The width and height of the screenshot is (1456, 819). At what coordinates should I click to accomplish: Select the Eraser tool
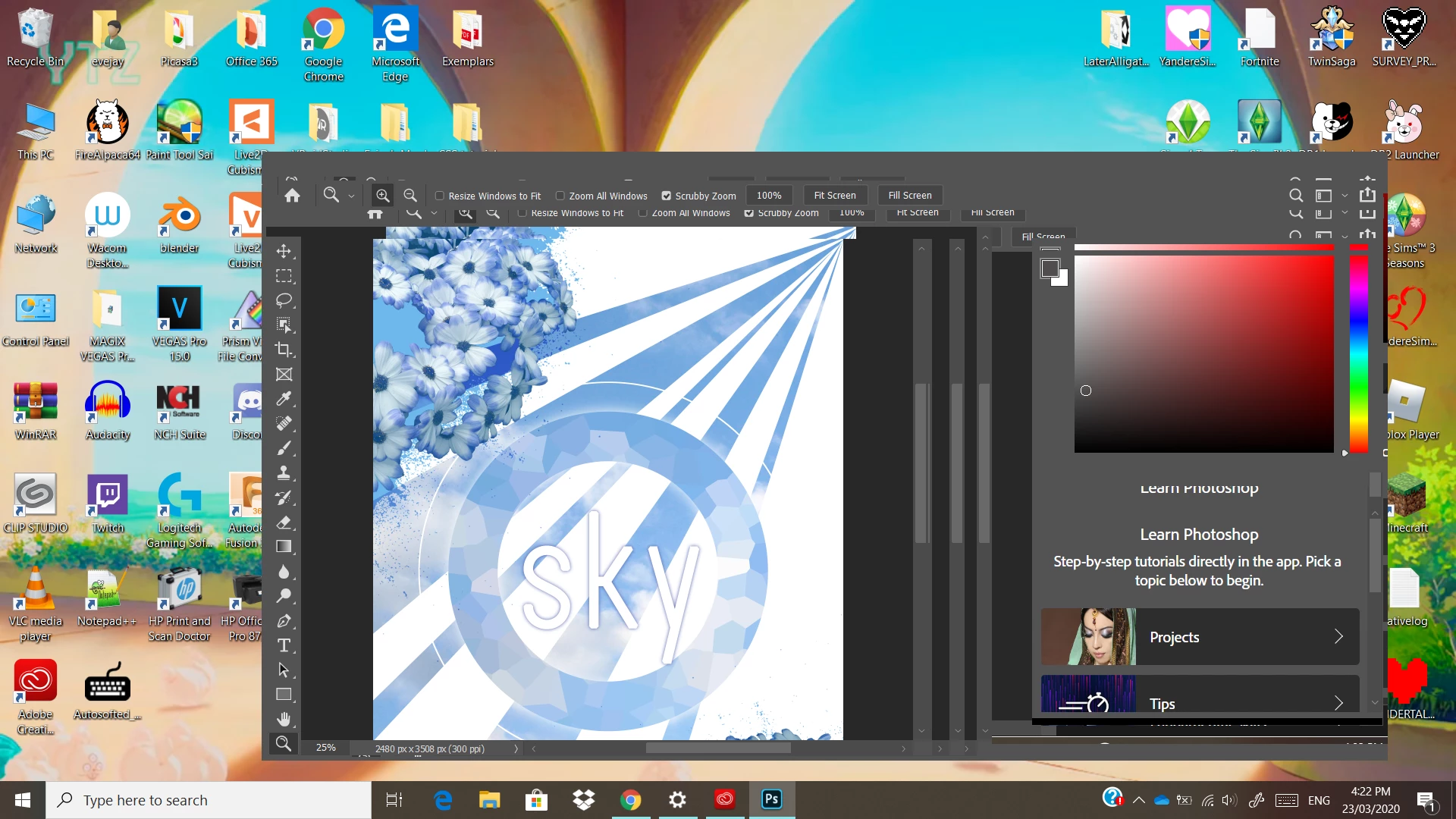coord(284,522)
